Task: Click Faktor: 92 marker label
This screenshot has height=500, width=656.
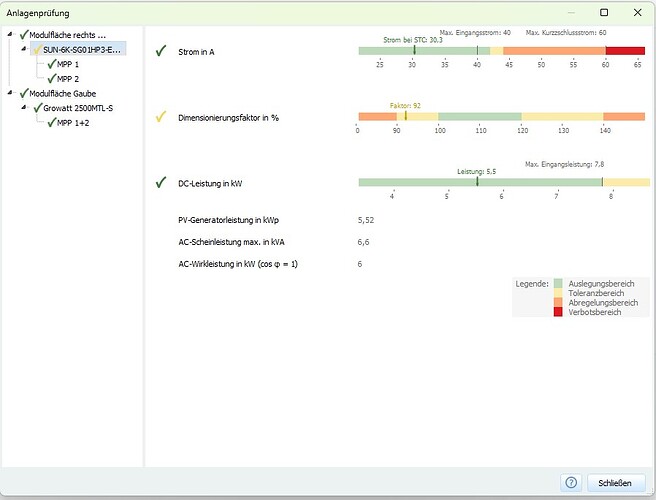Action: 405,106
